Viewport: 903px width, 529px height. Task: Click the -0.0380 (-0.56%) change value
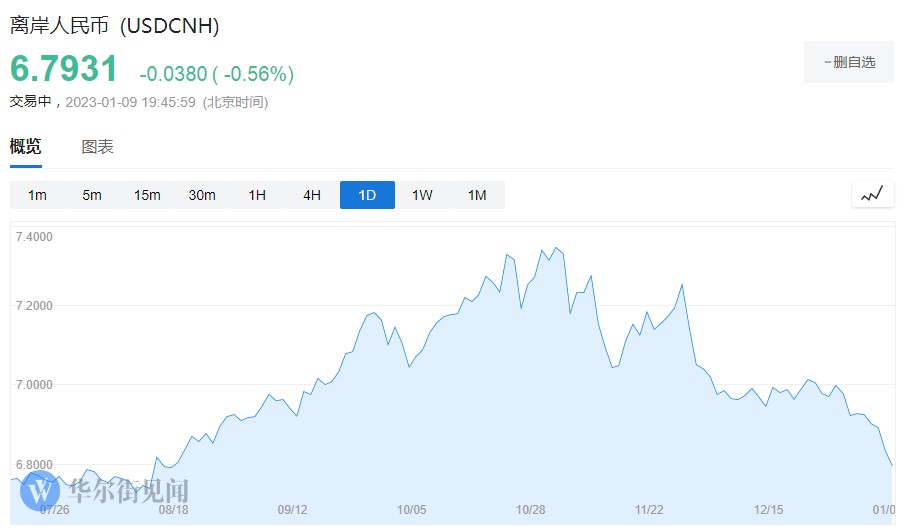216,74
